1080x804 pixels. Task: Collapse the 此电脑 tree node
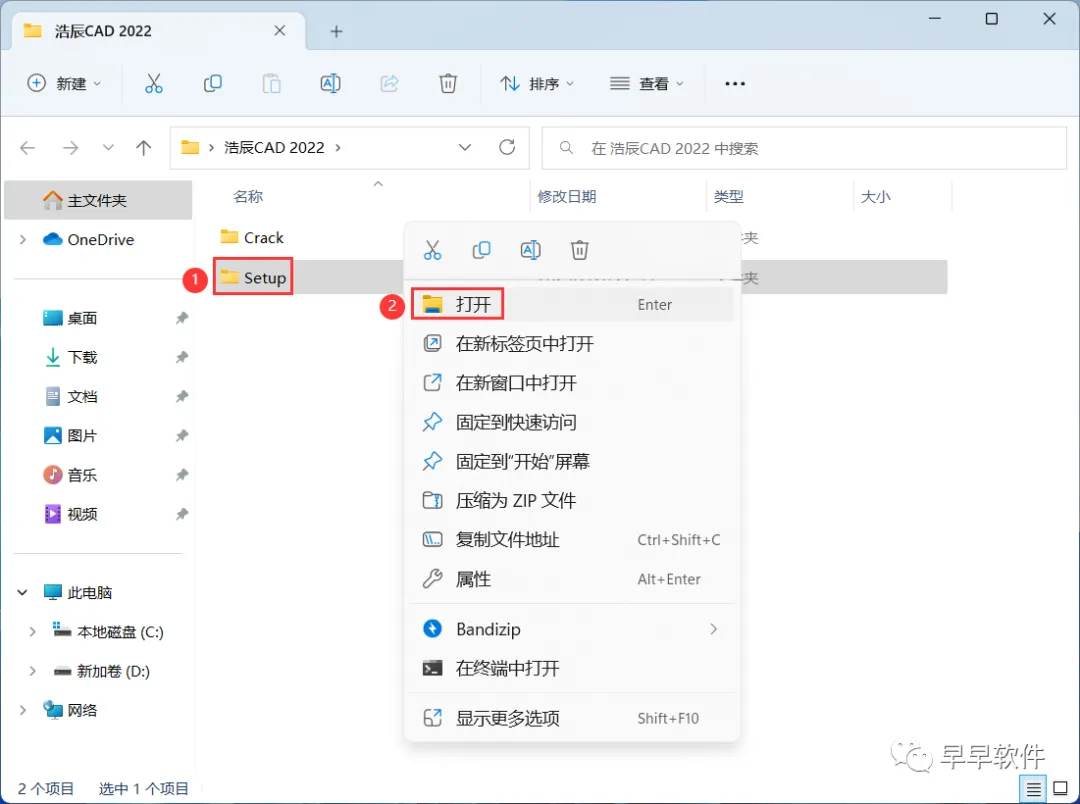click(23, 592)
